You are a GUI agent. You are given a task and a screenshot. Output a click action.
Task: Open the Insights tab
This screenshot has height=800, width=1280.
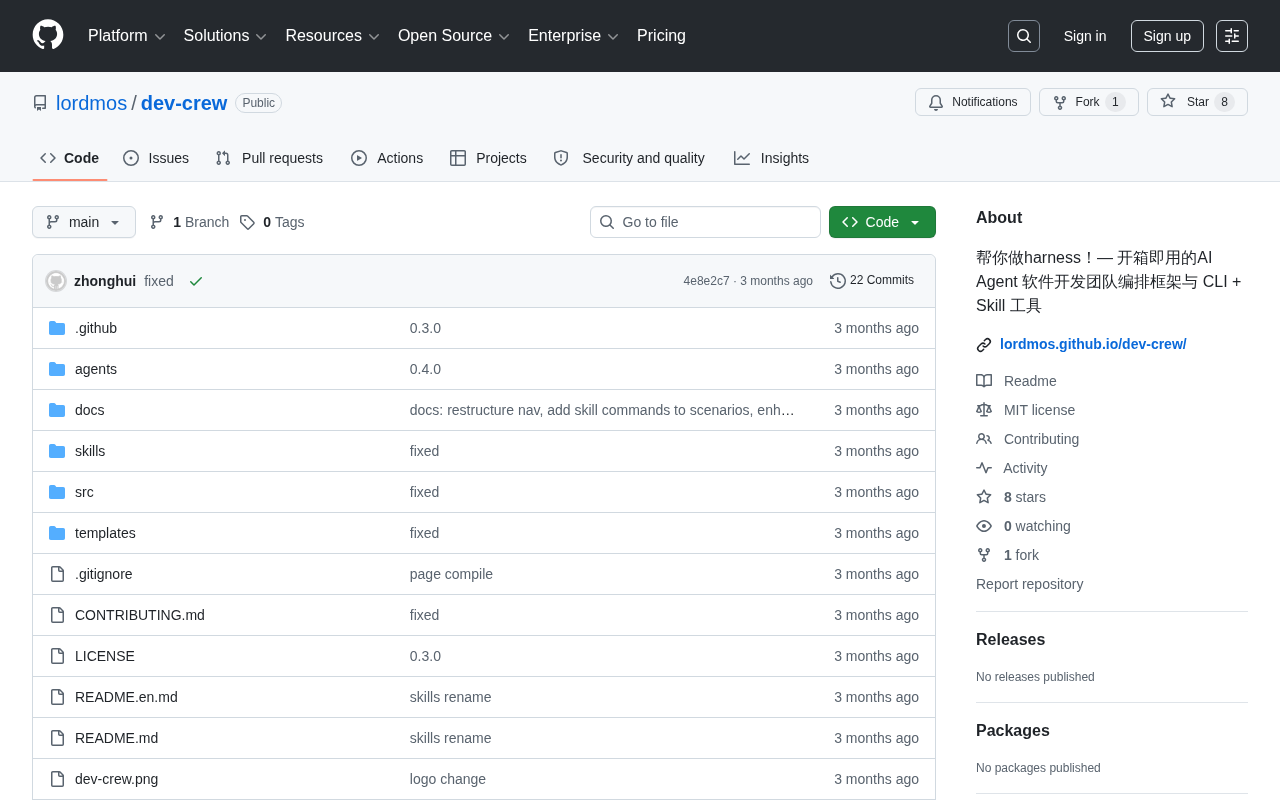(x=771, y=158)
